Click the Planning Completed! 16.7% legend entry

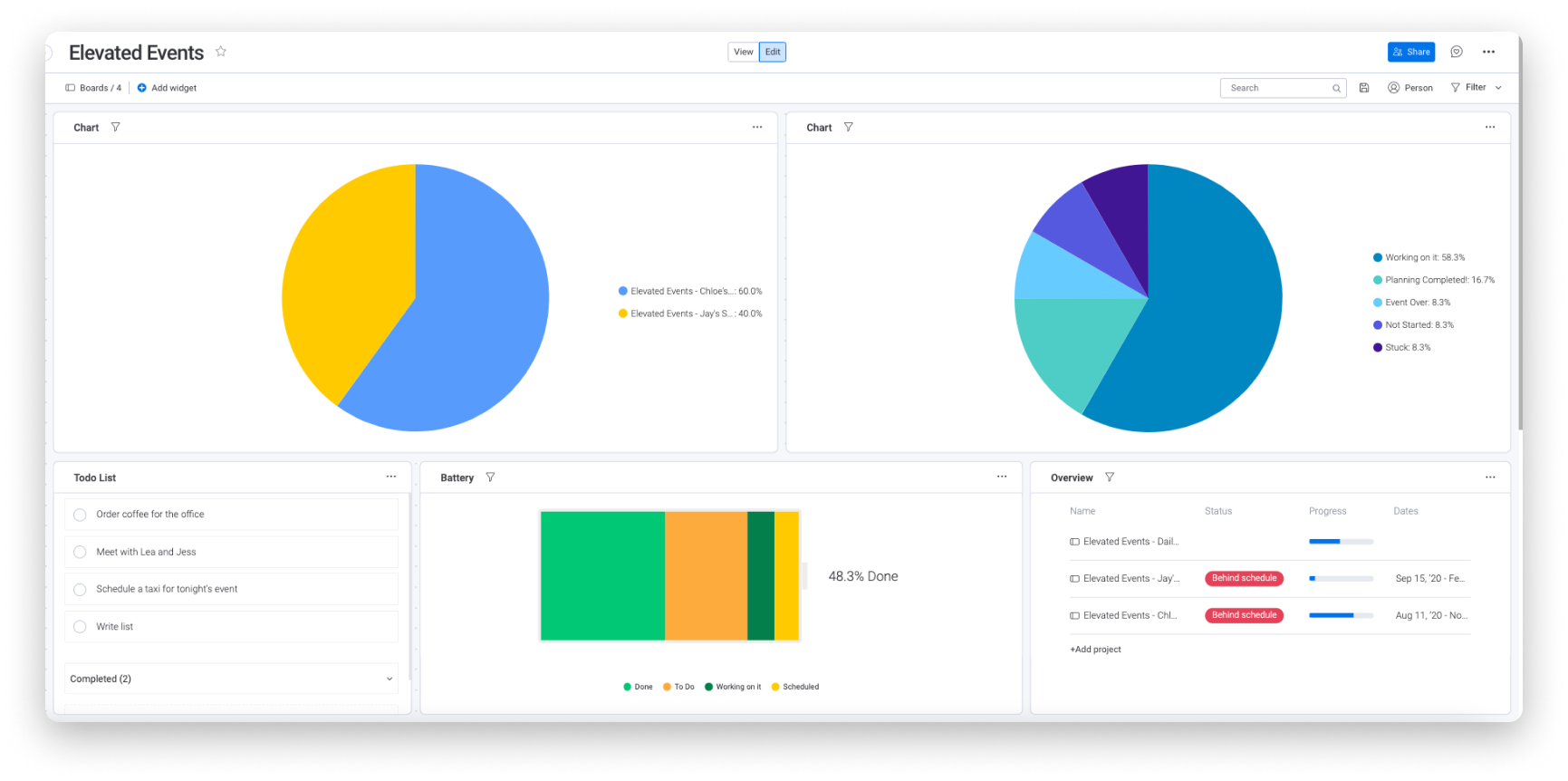tap(1434, 280)
